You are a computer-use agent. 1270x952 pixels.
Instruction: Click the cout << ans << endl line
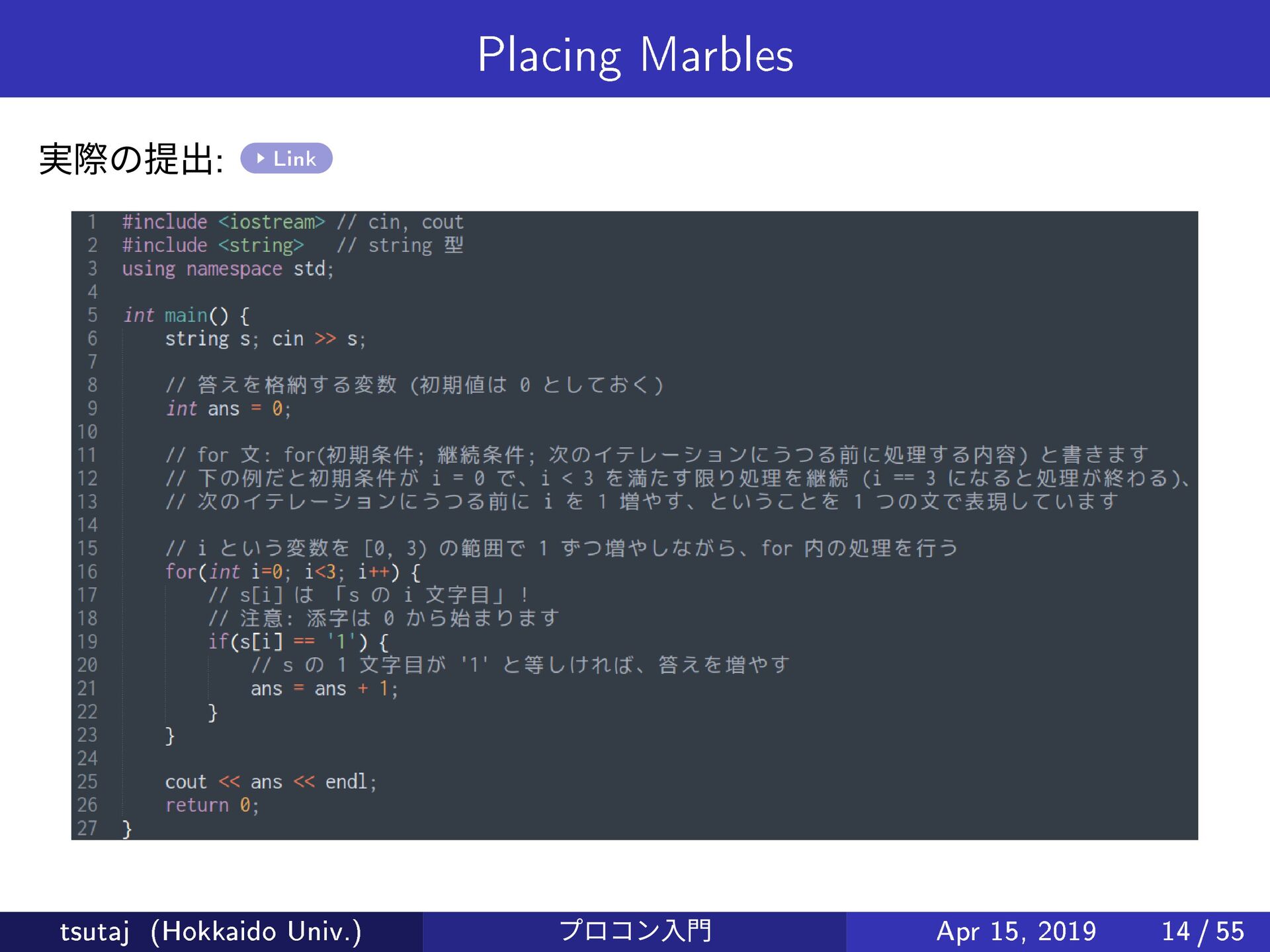(x=270, y=782)
